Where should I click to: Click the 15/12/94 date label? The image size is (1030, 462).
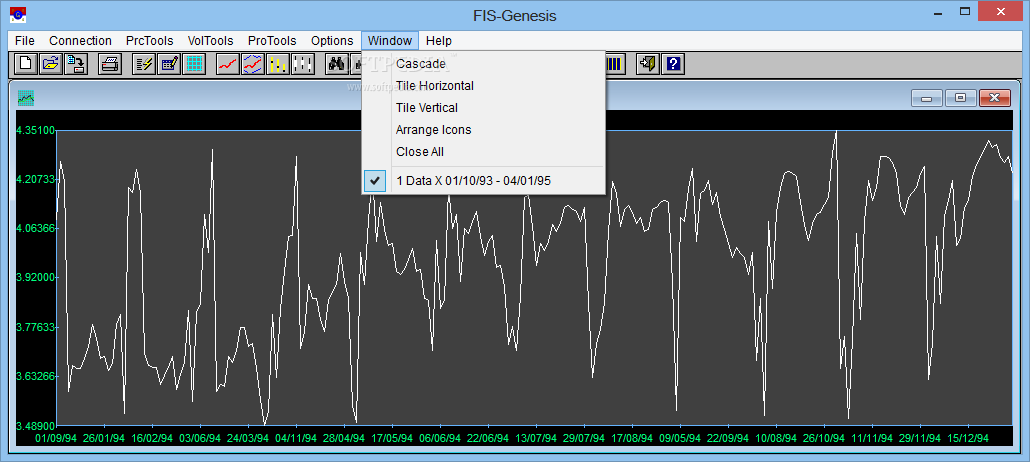pyautogui.click(x=968, y=438)
